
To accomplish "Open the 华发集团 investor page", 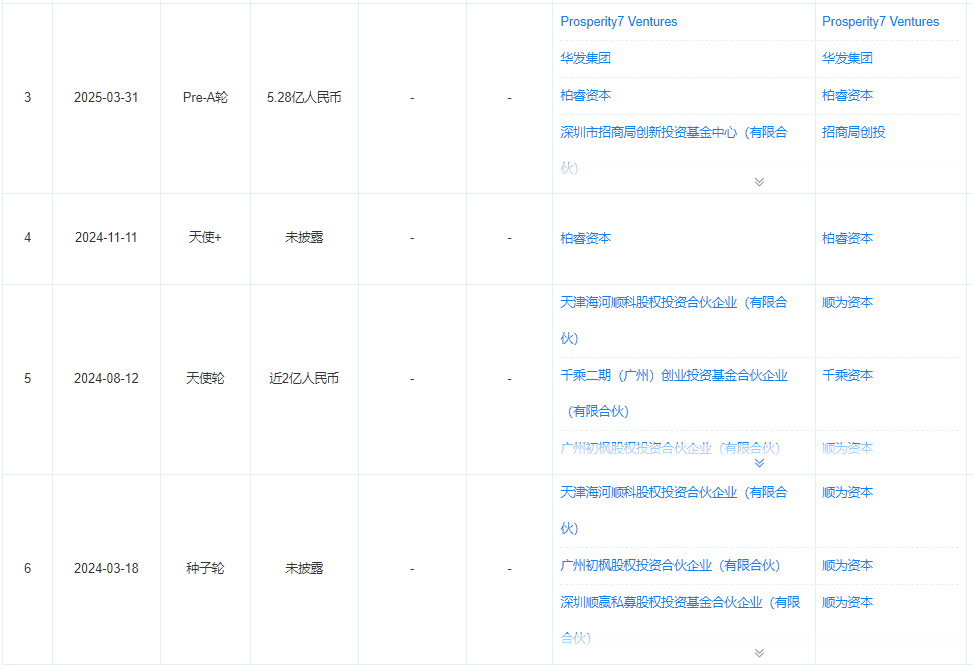I will tap(587, 58).
